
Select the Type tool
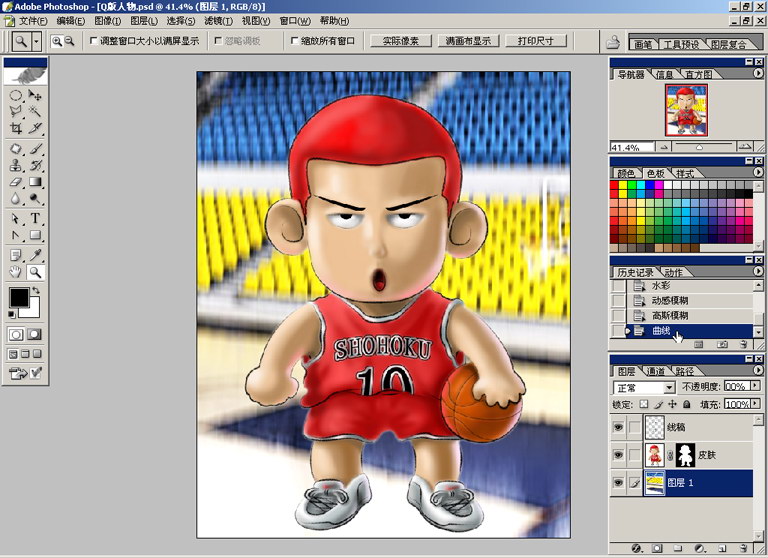(x=35, y=218)
